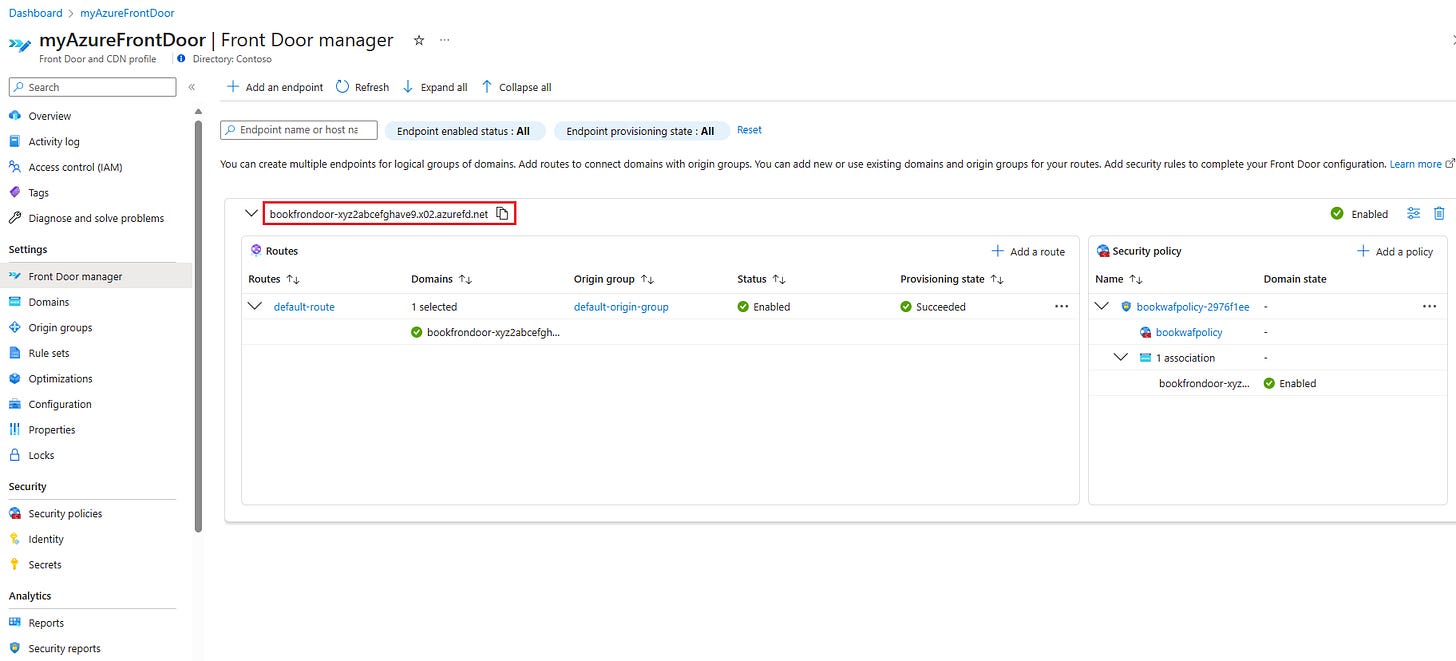The image size is (1456, 661).
Task: Open endpoint settings sliders icon
Action: [1413, 213]
